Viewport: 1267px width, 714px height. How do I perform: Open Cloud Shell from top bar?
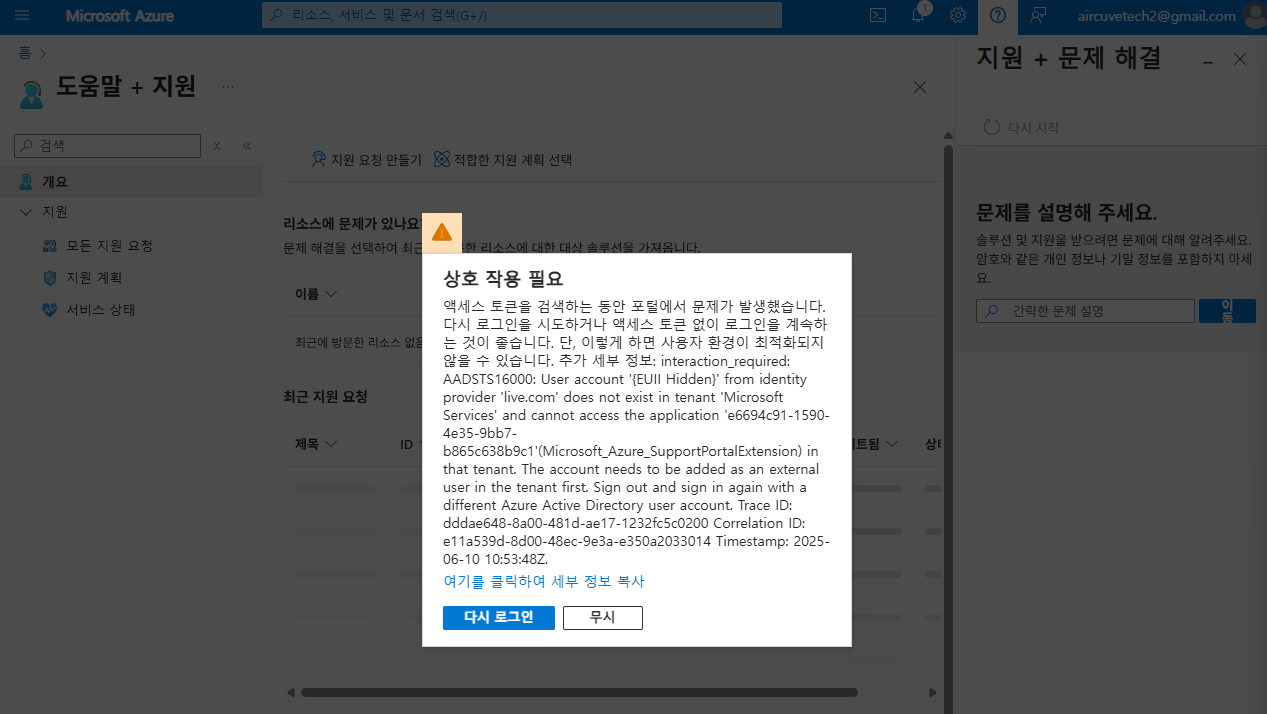(x=877, y=16)
